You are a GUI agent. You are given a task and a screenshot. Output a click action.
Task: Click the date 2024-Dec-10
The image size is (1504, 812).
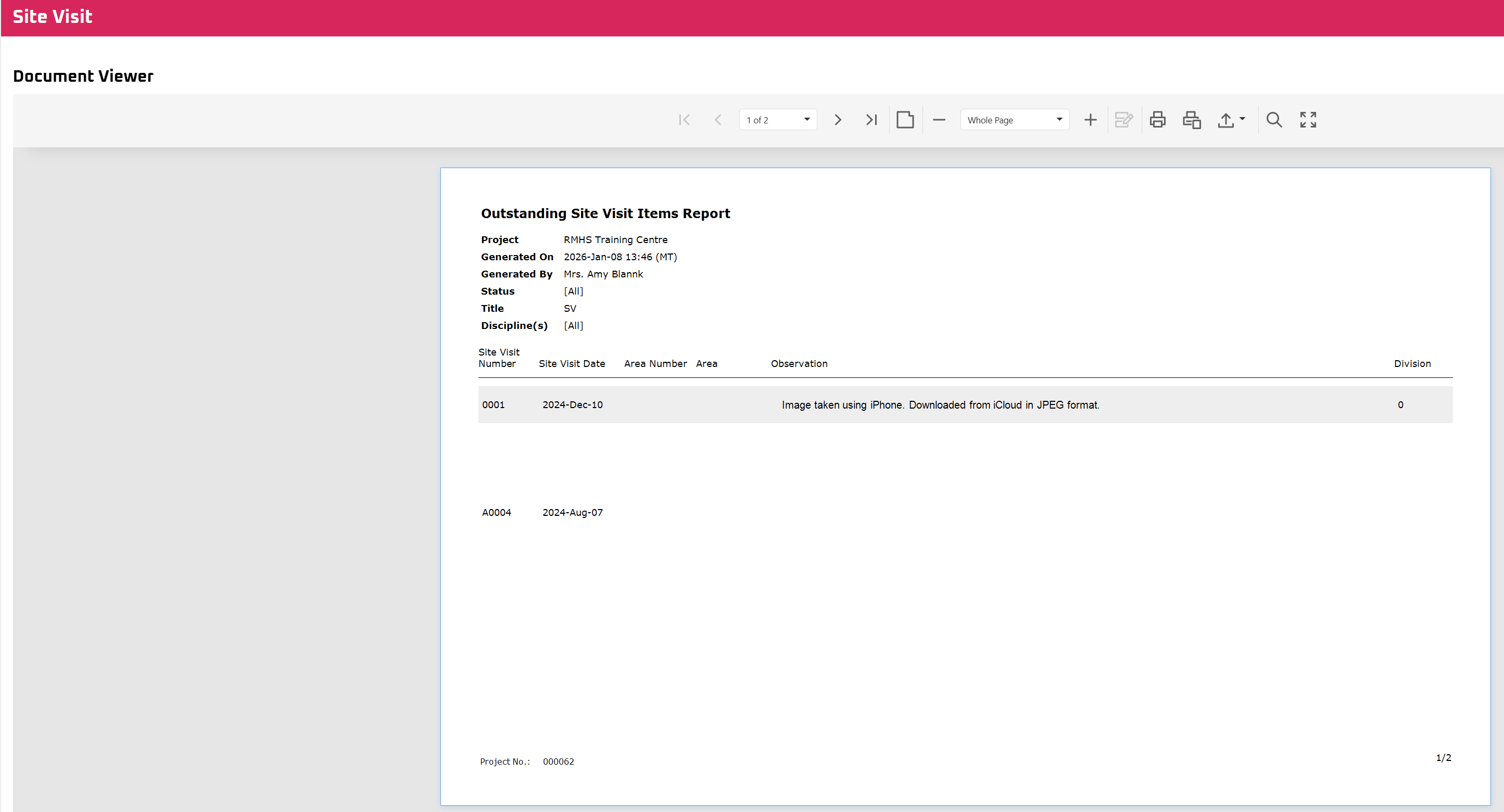pyautogui.click(x=572, y=404)
